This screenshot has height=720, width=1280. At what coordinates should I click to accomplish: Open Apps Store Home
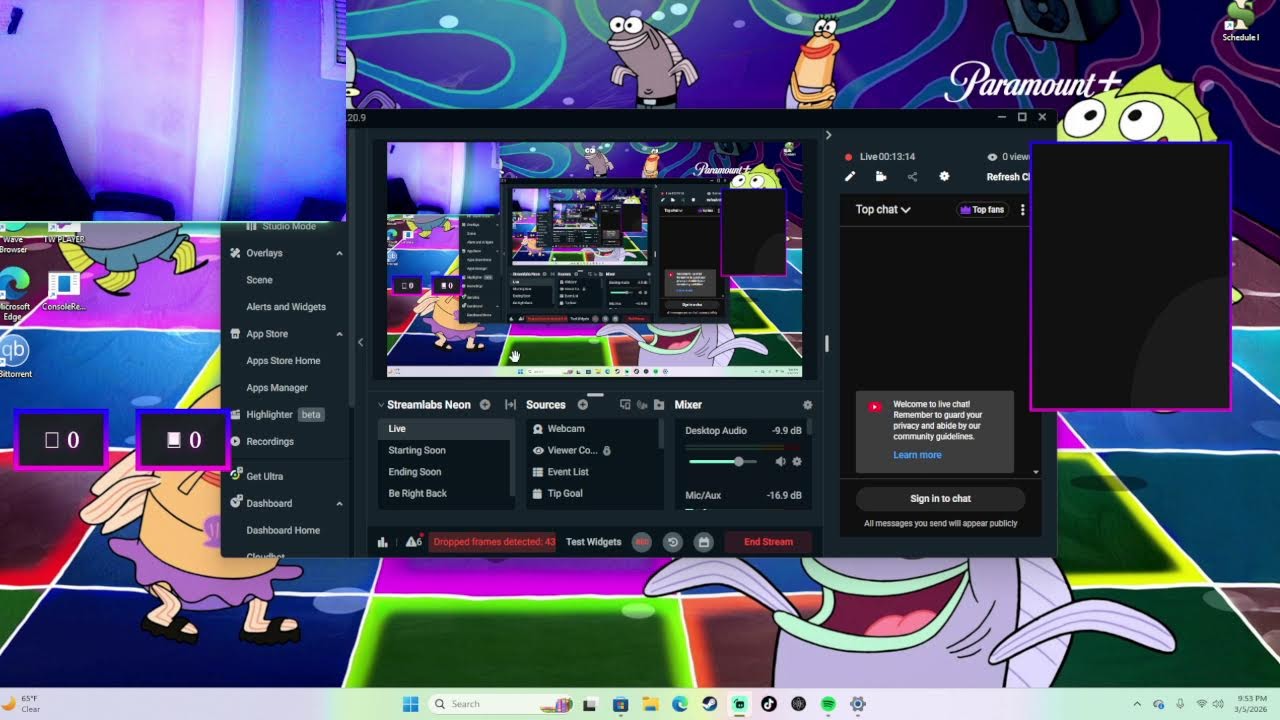click(x=283, y=361)
